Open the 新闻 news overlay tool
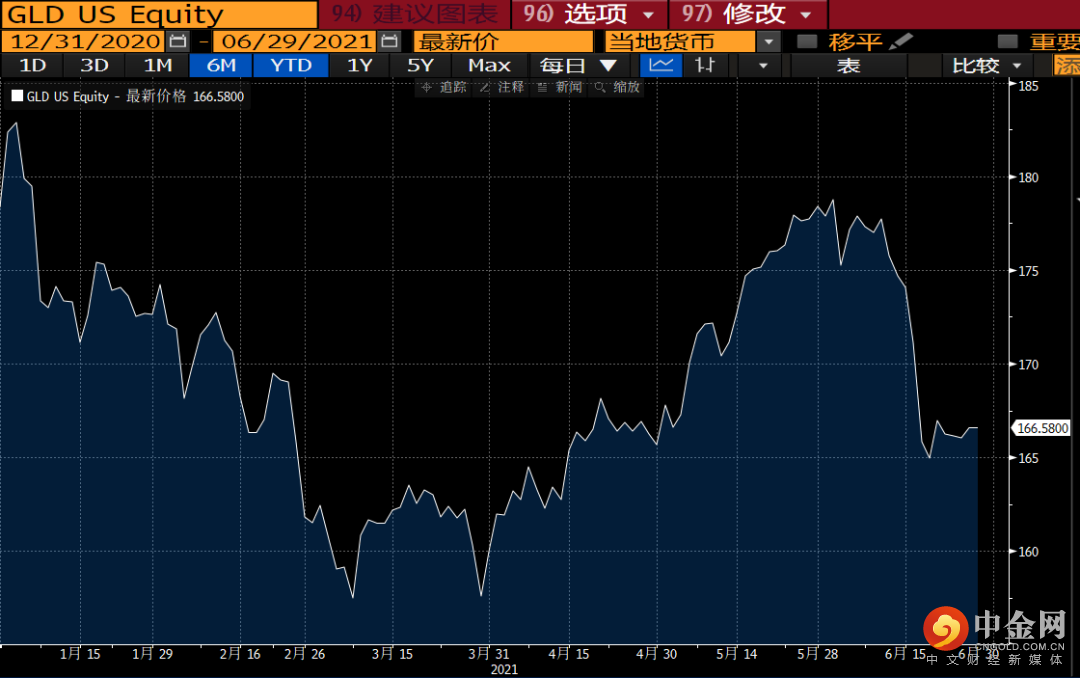 click(560, 88)
